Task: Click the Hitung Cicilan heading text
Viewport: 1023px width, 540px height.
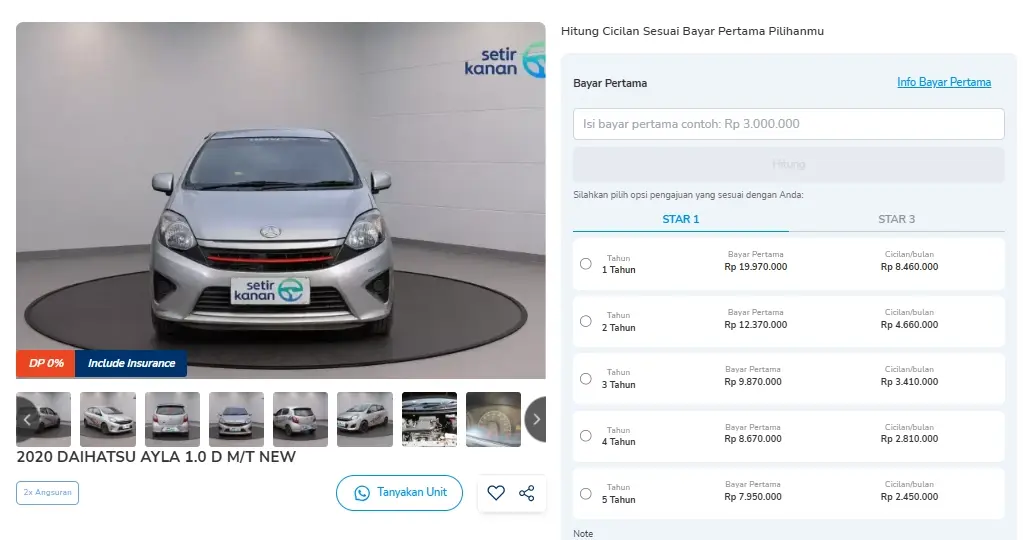Action: tap(692, 31)
